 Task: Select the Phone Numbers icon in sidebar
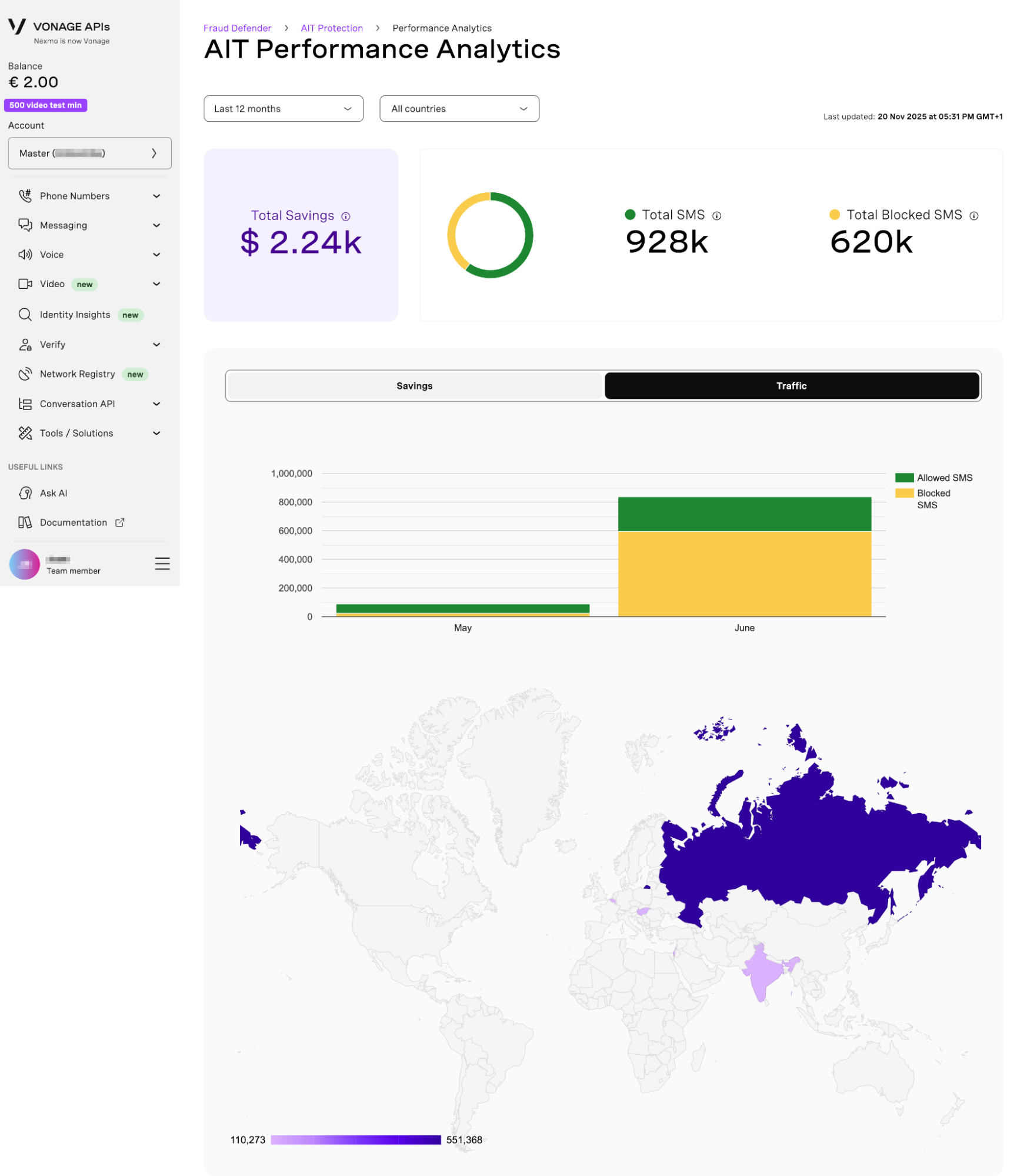25,196
